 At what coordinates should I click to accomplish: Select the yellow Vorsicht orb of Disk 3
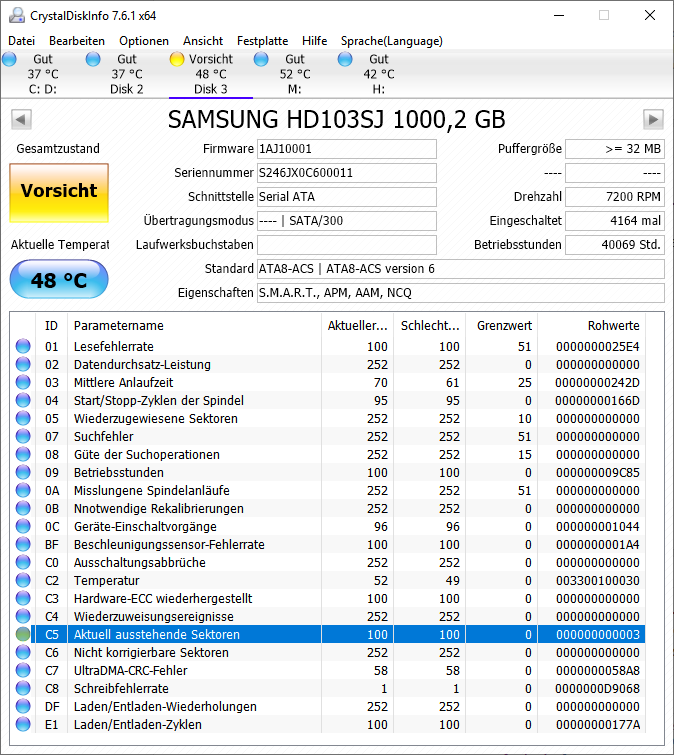pos(177,59)
